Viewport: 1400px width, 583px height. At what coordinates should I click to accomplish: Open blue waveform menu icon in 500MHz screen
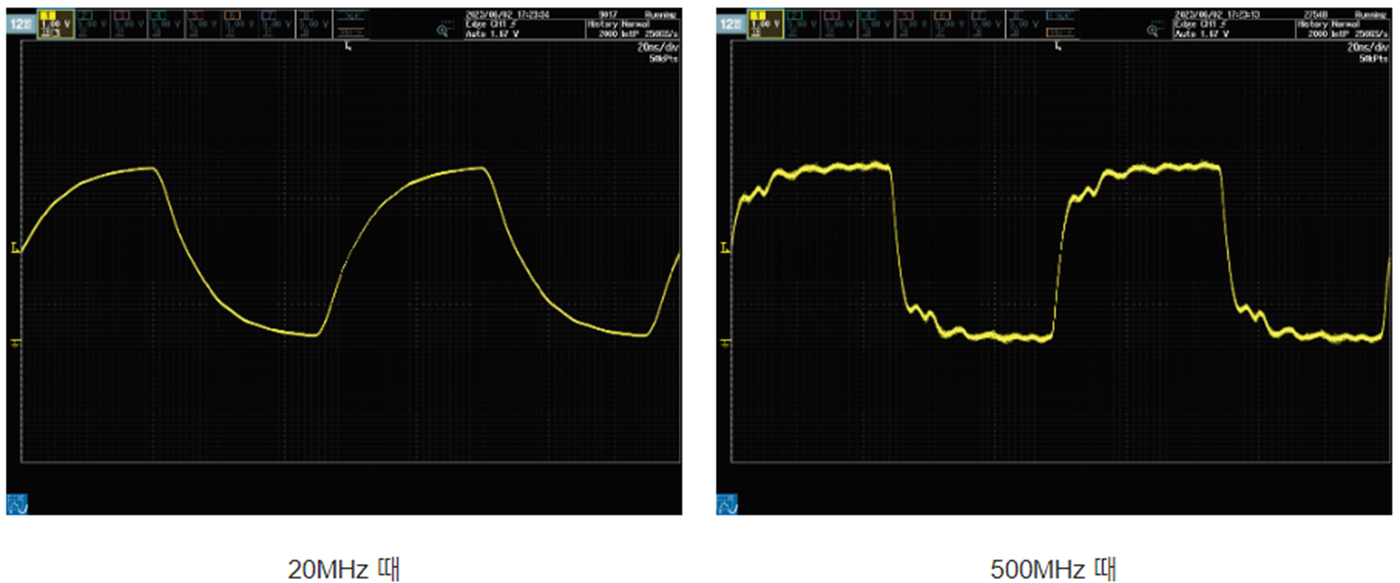coord(726,505)
